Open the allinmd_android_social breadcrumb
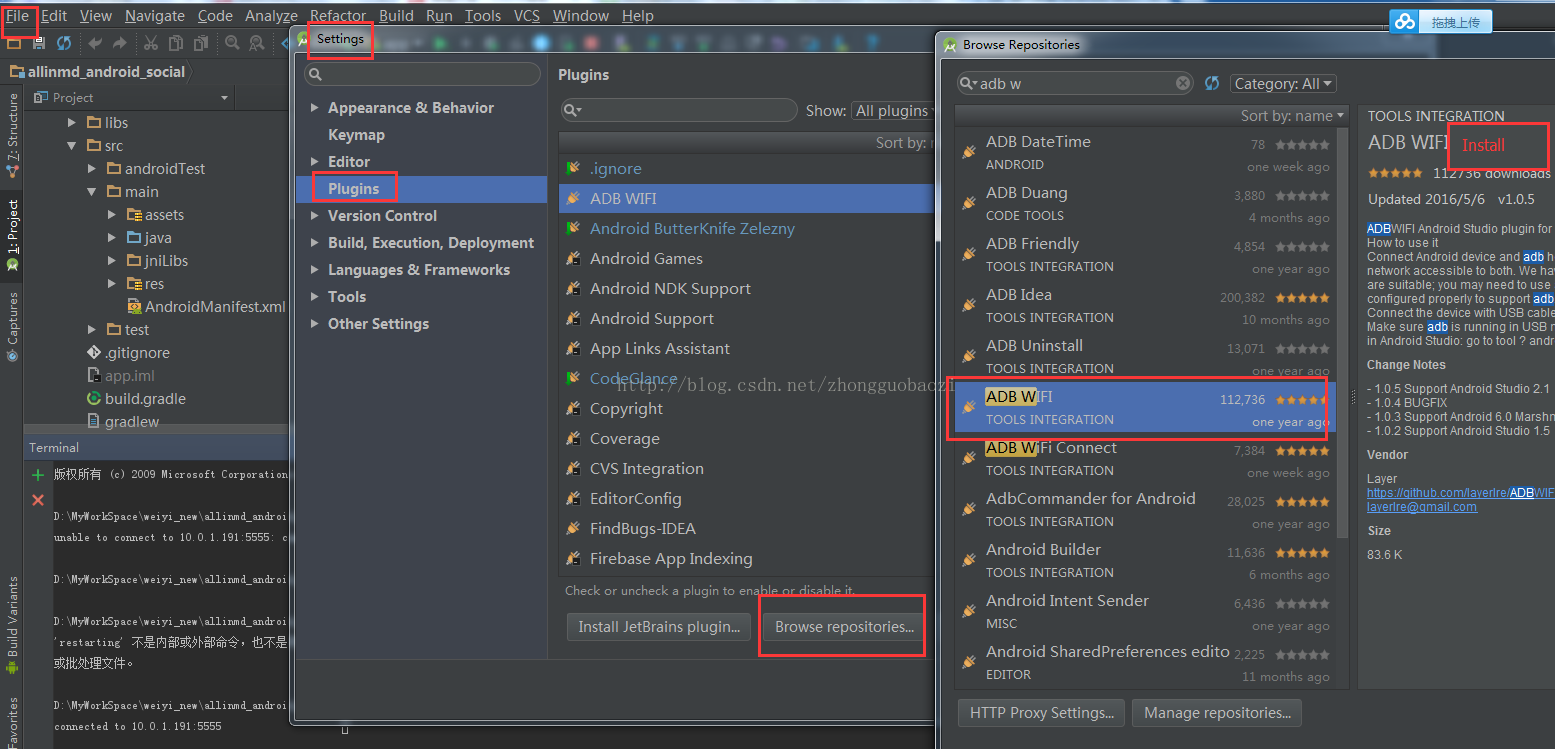The width and height of the screenshot is (1555, 749). (98, 71)
